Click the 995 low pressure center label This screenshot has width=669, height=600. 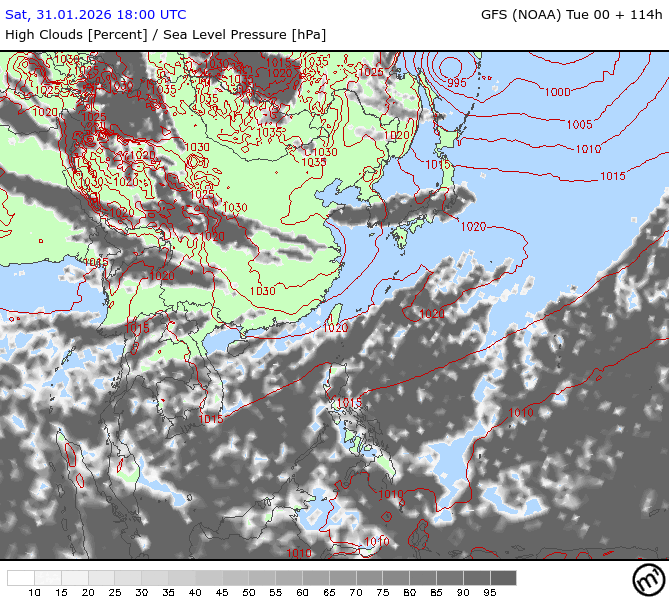[x=457, y=83]
